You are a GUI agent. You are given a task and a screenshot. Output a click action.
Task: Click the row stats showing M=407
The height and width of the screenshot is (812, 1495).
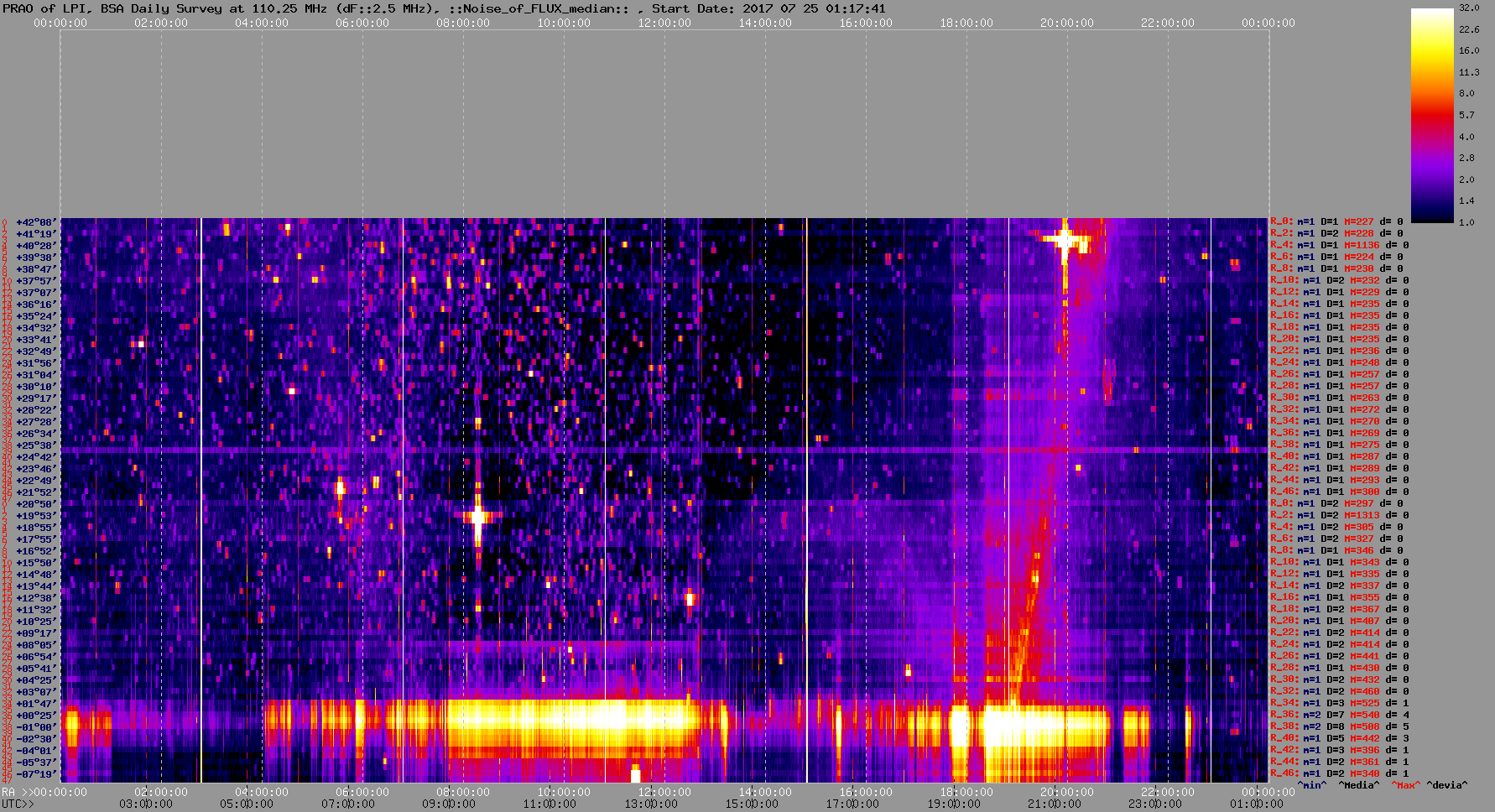coord(1340,622)
